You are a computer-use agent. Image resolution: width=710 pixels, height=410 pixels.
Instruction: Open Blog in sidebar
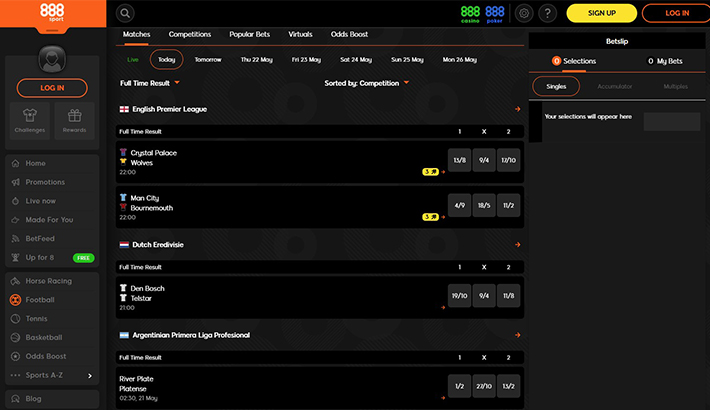click(x=52, y=399)
